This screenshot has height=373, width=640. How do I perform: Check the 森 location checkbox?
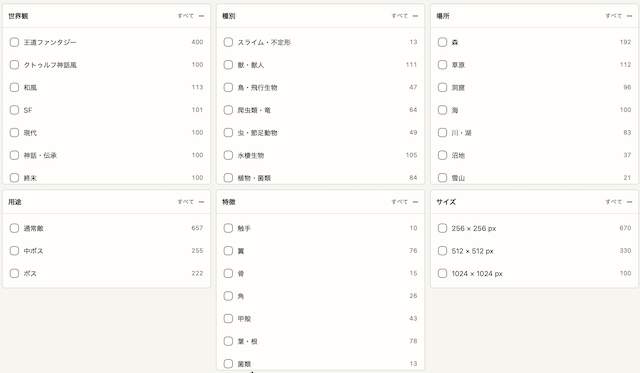[442, 42]
